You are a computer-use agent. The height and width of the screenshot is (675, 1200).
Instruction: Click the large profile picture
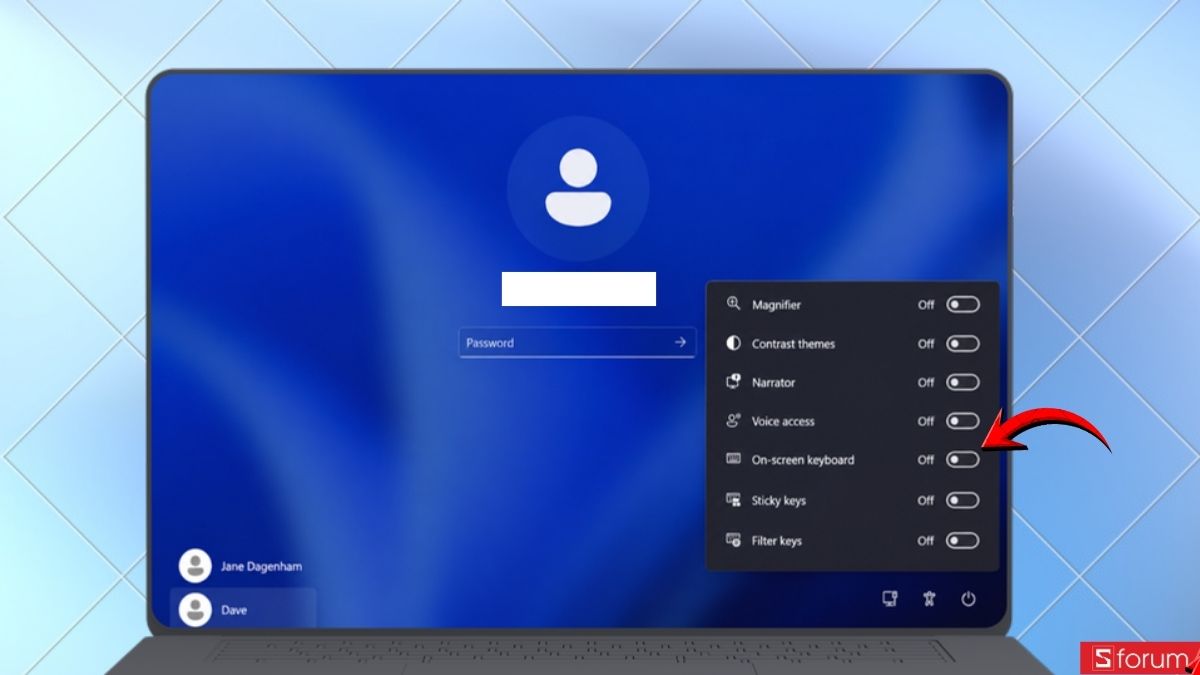(578, 187)
